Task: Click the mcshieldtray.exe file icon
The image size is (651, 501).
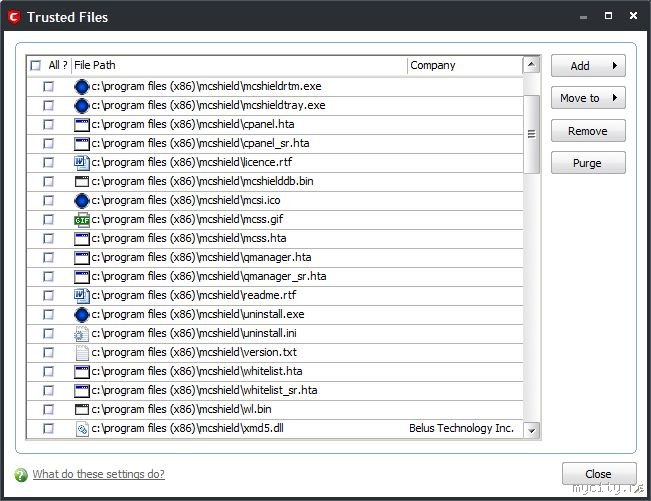Action: [x=82, y=105]
